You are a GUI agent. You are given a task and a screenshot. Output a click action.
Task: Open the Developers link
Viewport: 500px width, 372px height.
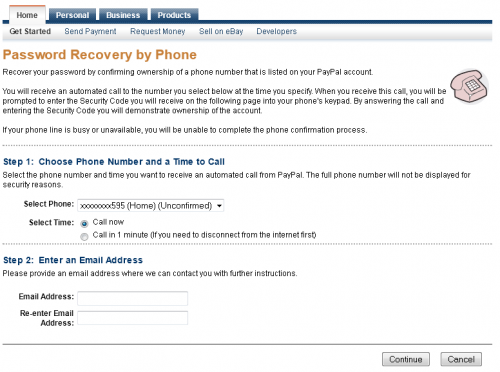[x=276, y=31]
